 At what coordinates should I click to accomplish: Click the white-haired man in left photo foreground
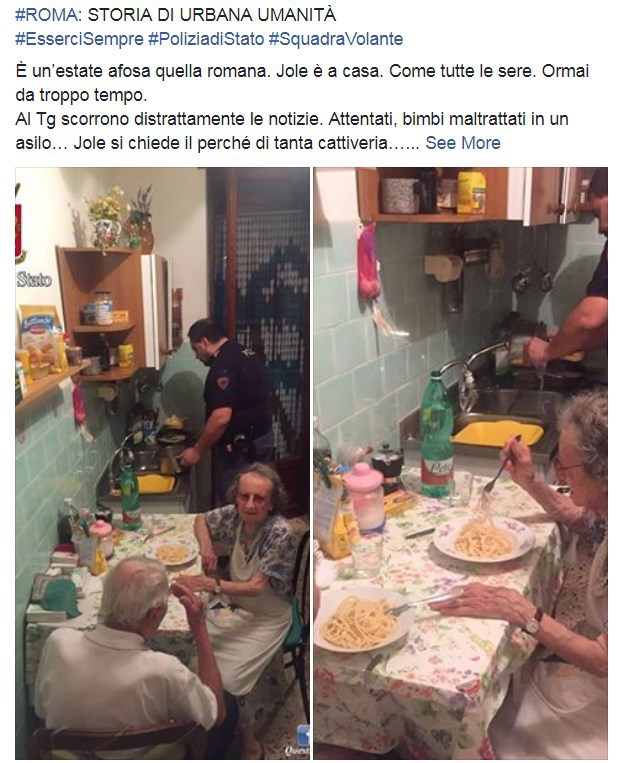127,662
